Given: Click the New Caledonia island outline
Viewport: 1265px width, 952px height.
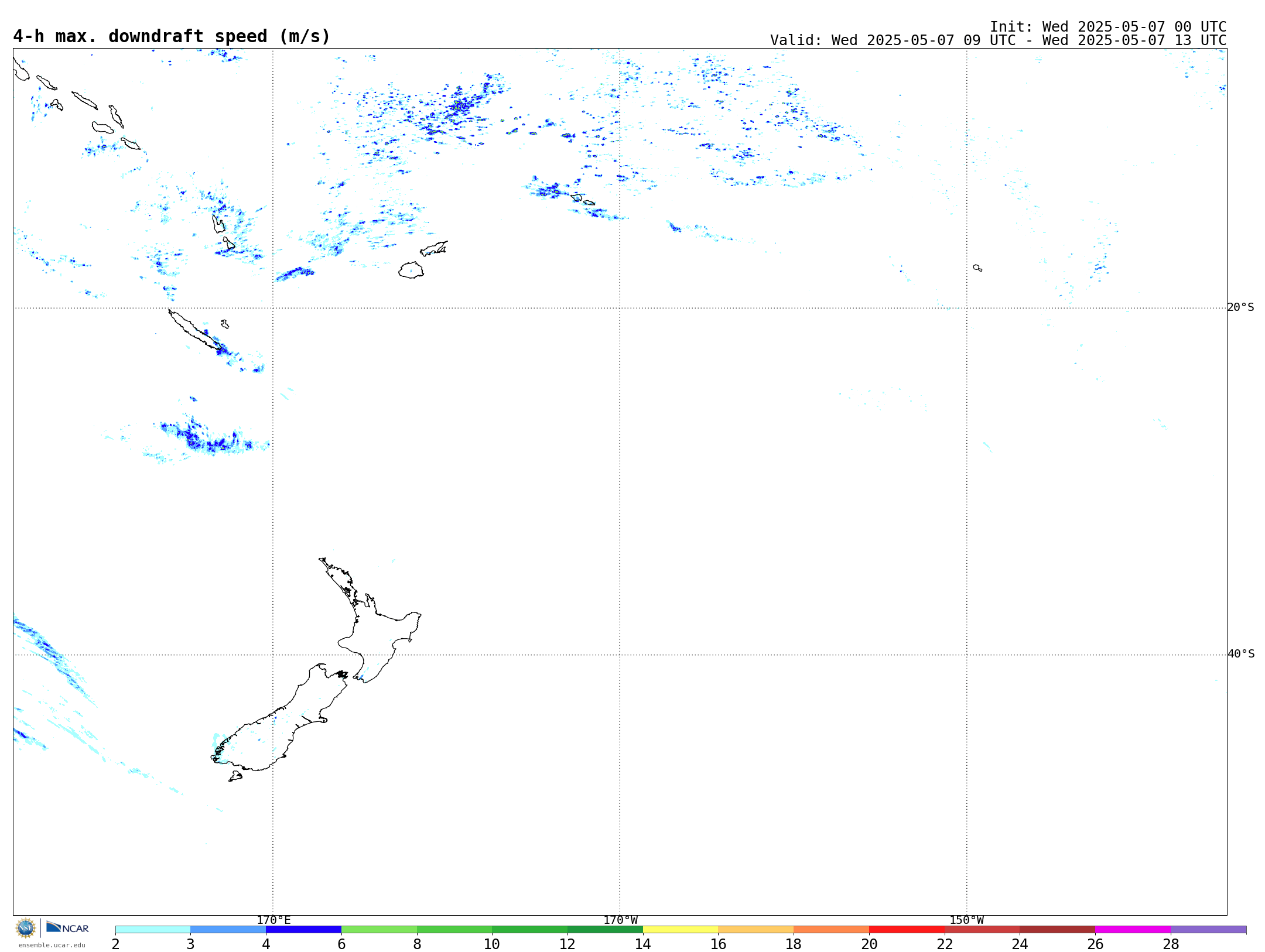Looking at the screenshot, I should pyautogui.click(x=195, y=331).
